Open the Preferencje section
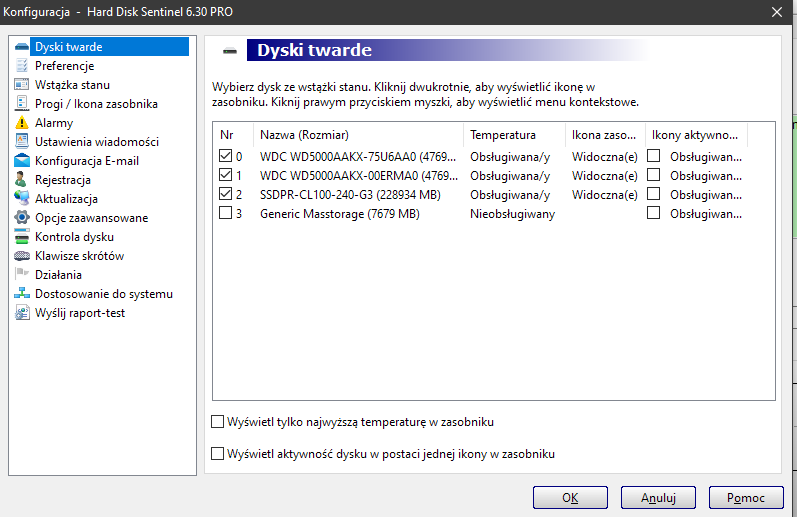Viewport: 797px width, 517px height. point(64,66)
